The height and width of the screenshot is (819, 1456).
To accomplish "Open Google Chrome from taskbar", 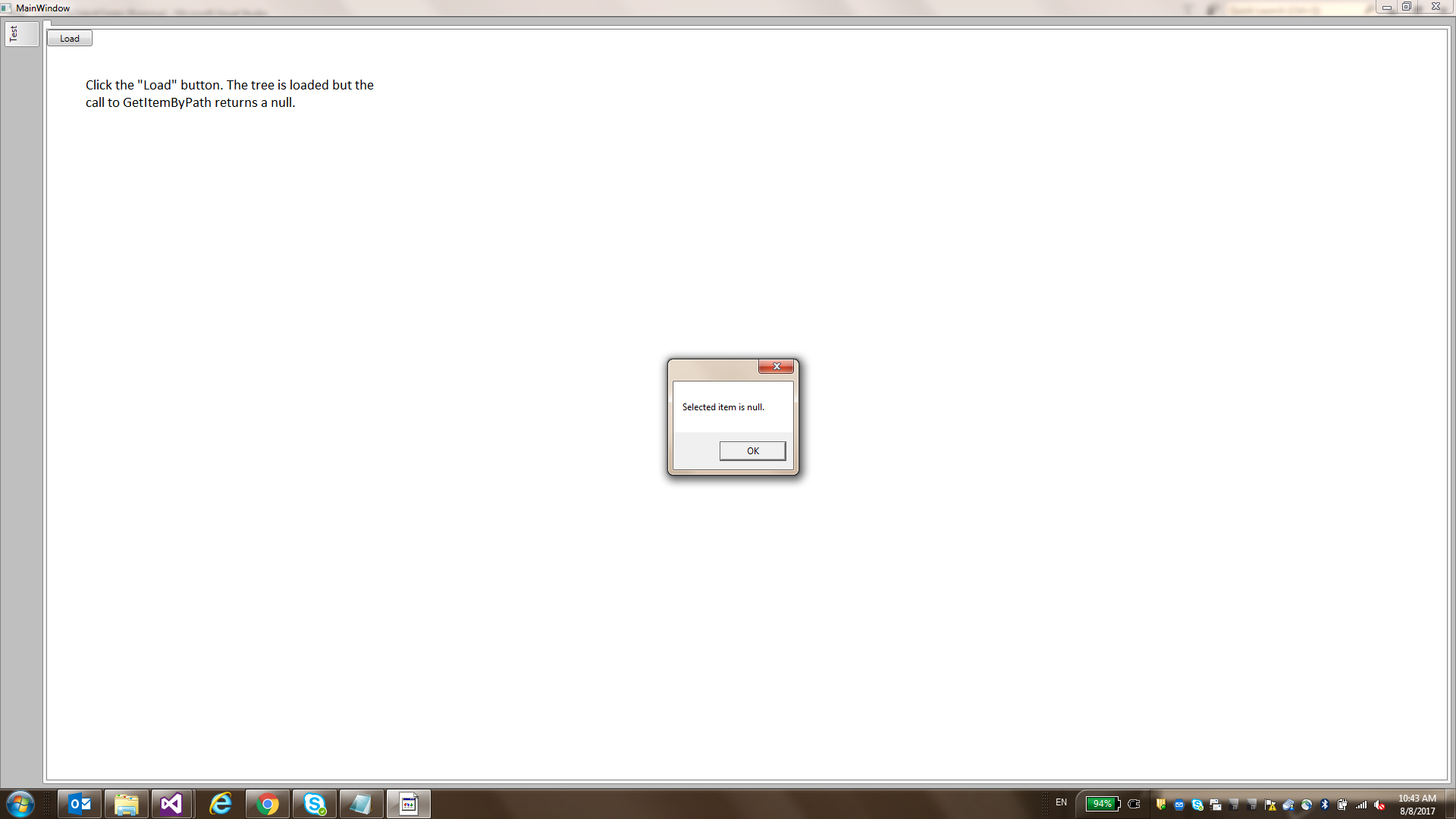I will [x=267, y=804].
